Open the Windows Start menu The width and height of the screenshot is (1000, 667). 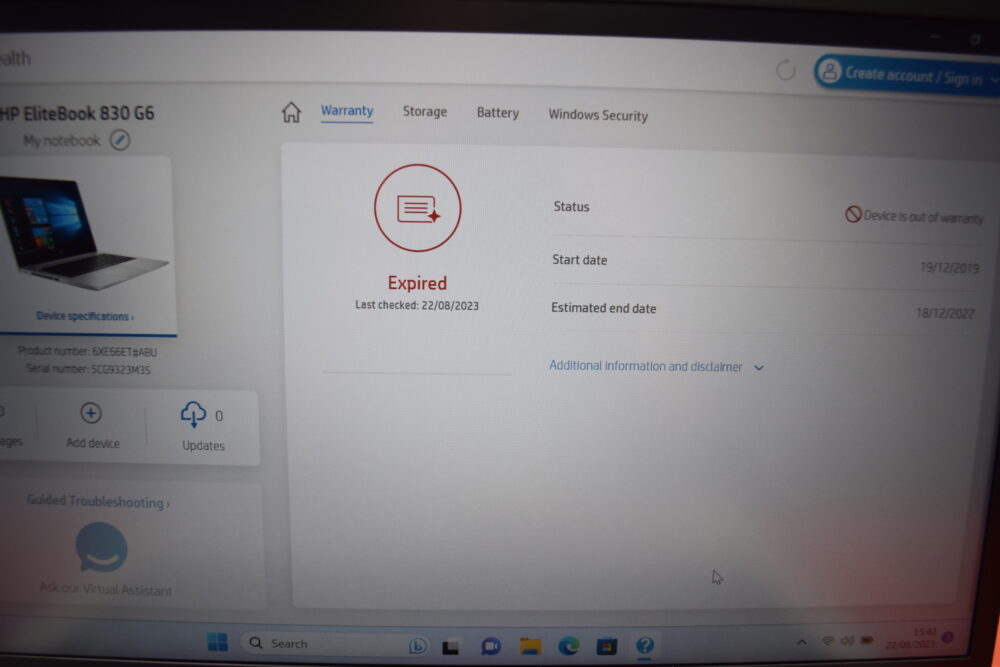pos(217,642)
